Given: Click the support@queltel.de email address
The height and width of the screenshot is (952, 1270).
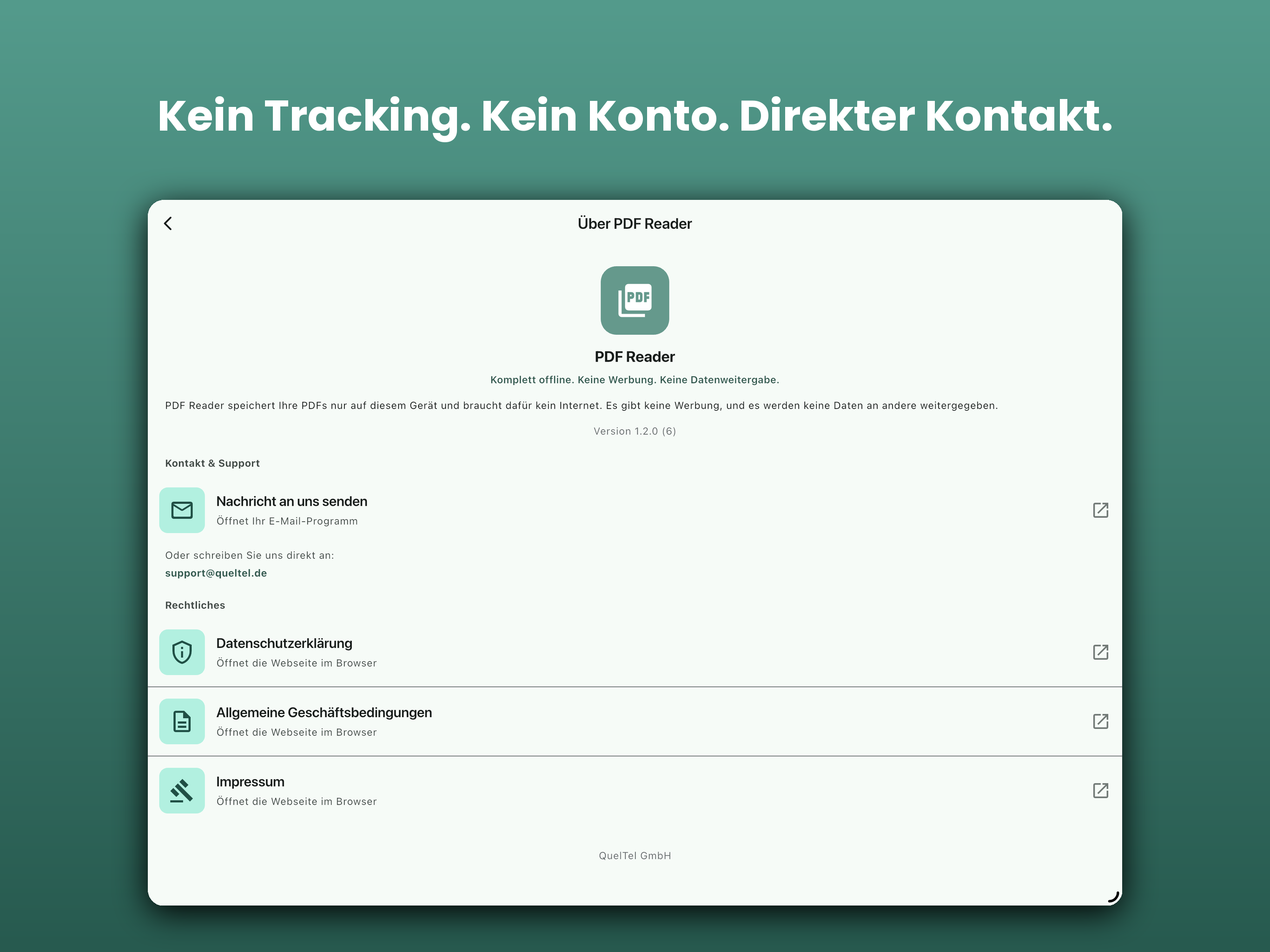Looking at the screenshot, I should click(x=216, y=573).
